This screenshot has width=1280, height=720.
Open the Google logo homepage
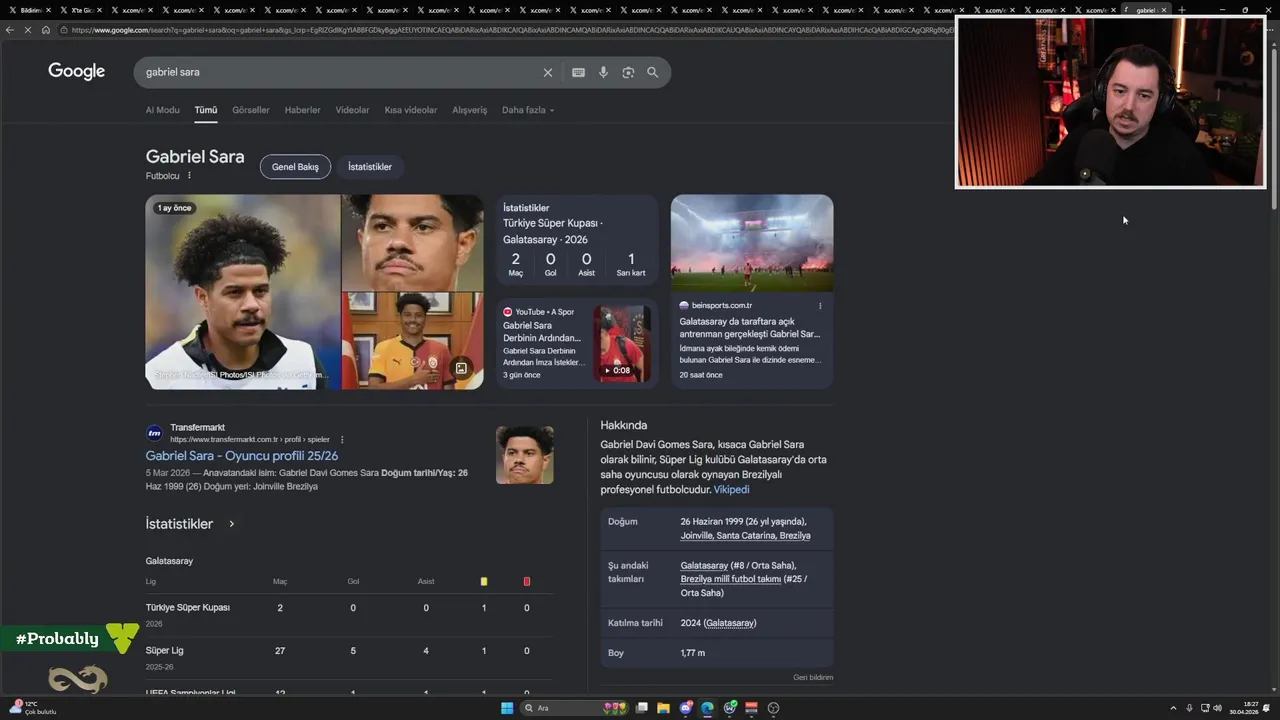(77, 71)
